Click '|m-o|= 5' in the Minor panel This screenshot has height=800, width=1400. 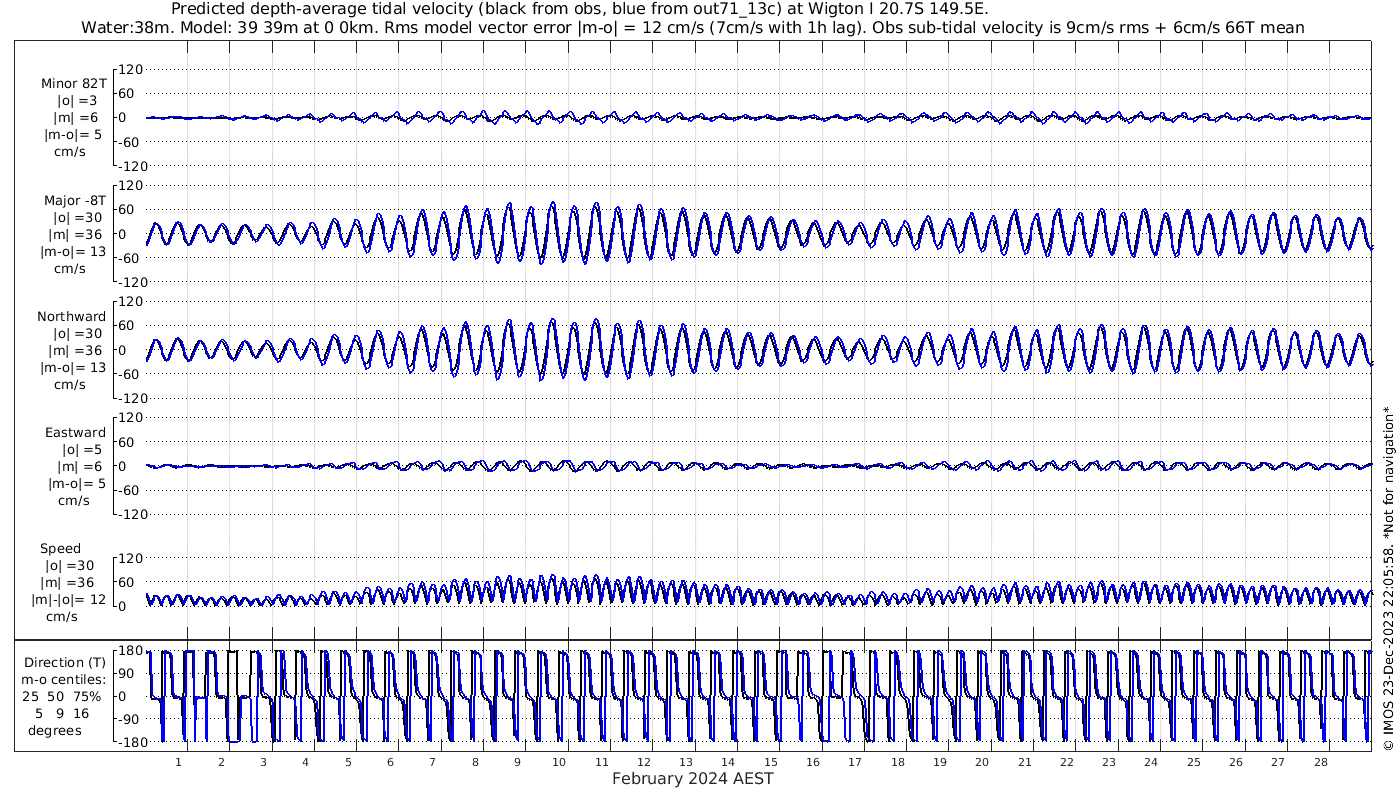tap(72, 135)
